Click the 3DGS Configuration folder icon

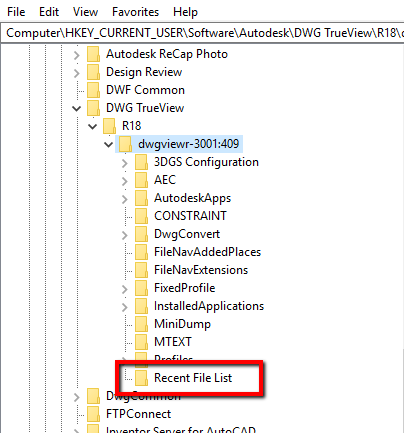click(x=141, y=162)
